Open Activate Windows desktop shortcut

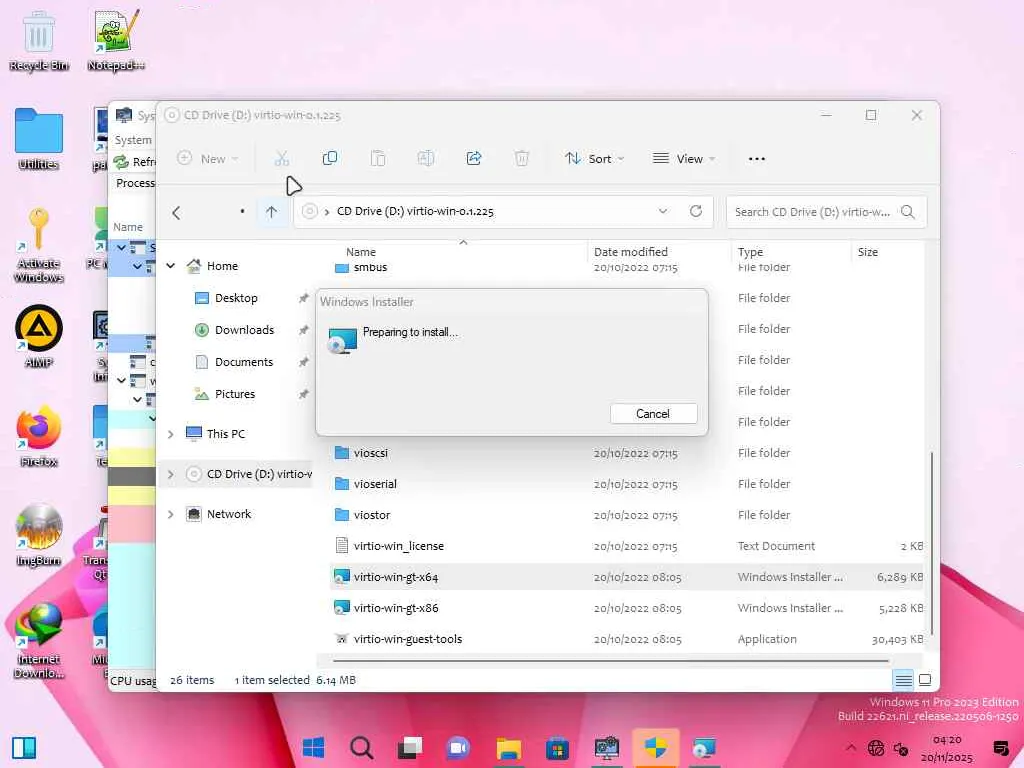point(39,245)
